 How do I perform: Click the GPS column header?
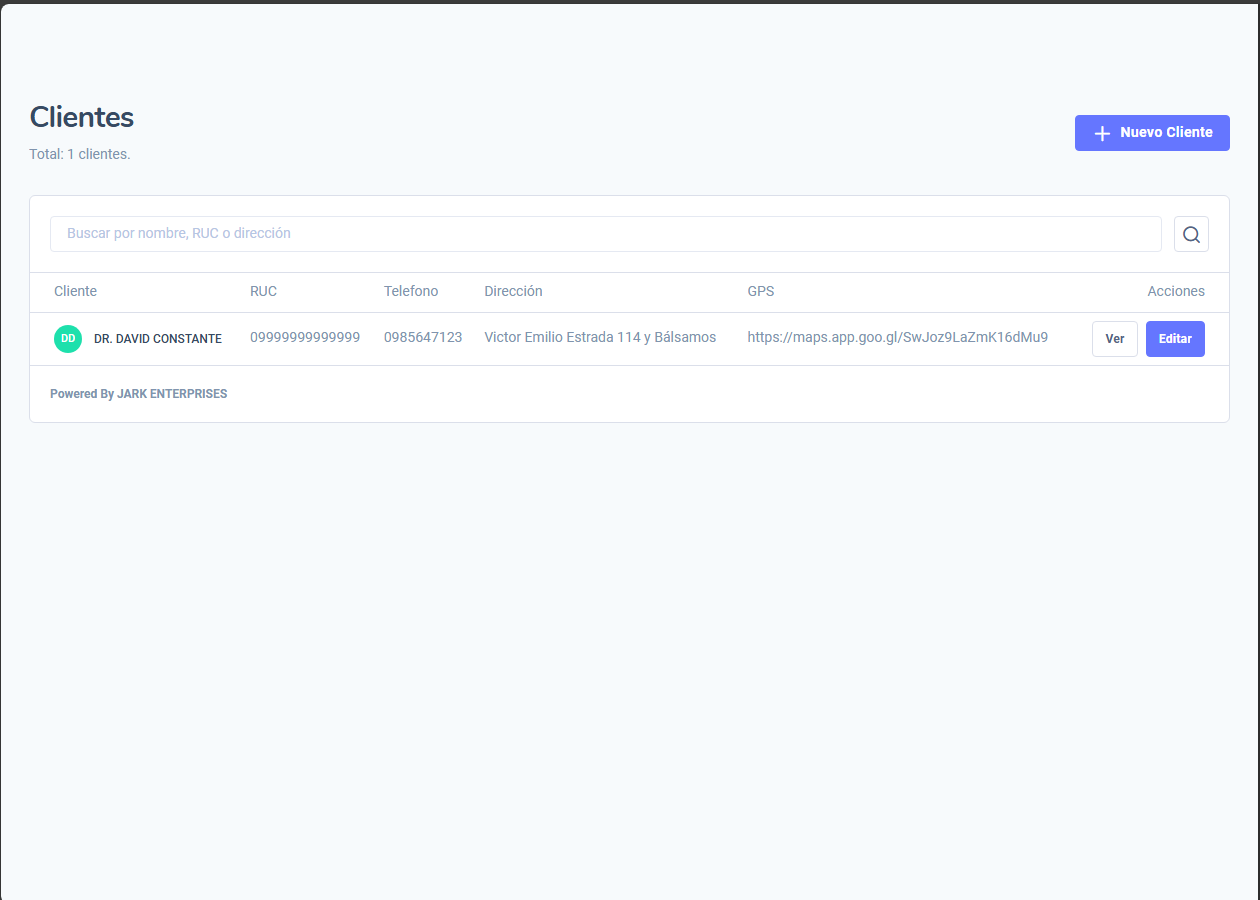[x=760, y=292]
